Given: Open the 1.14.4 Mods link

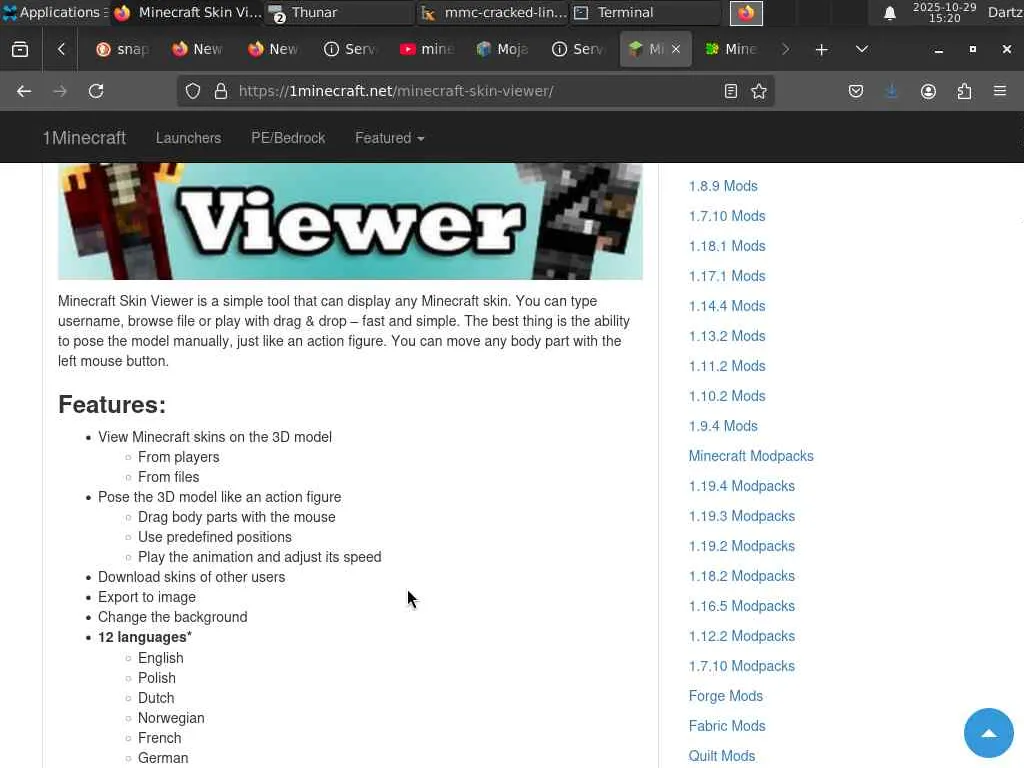Looking at the screenshot, I should (727, 306).
